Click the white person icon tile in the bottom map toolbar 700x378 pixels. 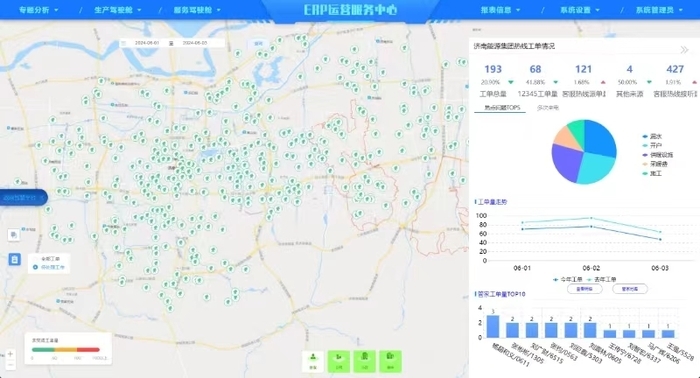point(313,361)
